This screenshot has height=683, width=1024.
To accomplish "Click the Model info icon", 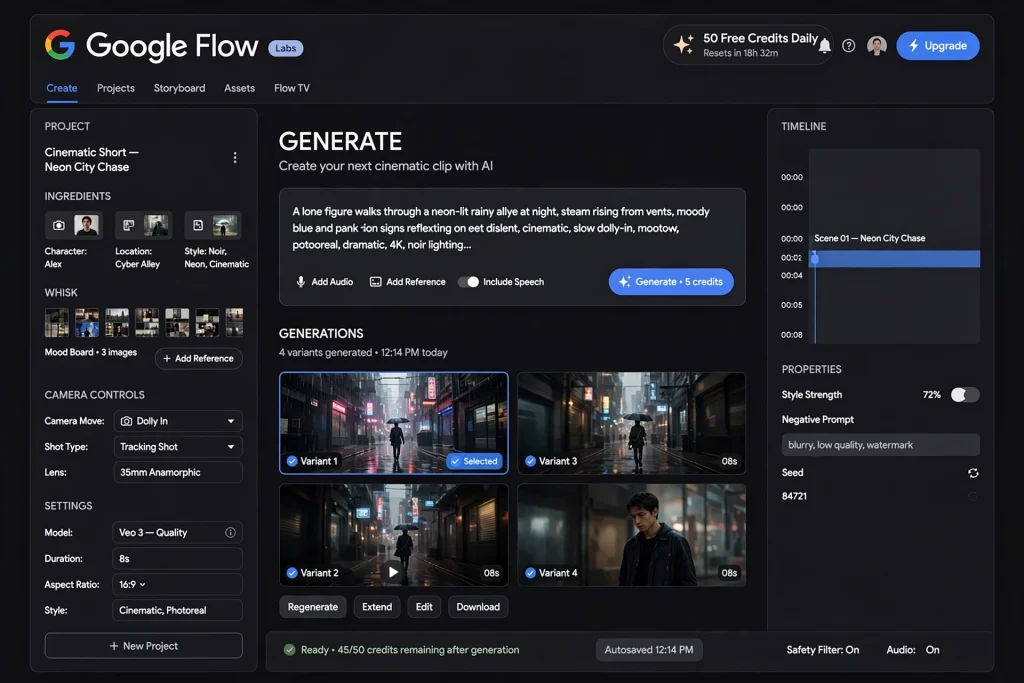I will coord(230,532).
